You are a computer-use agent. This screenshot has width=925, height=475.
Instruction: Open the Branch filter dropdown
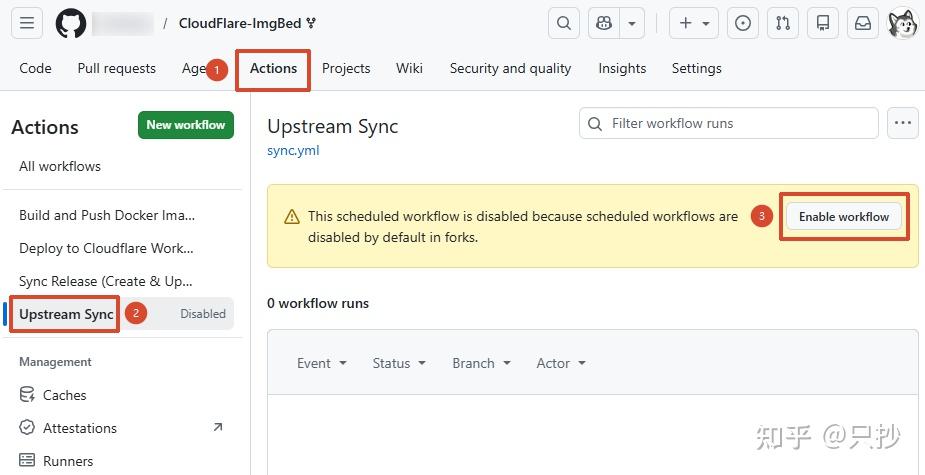(481, 363)
